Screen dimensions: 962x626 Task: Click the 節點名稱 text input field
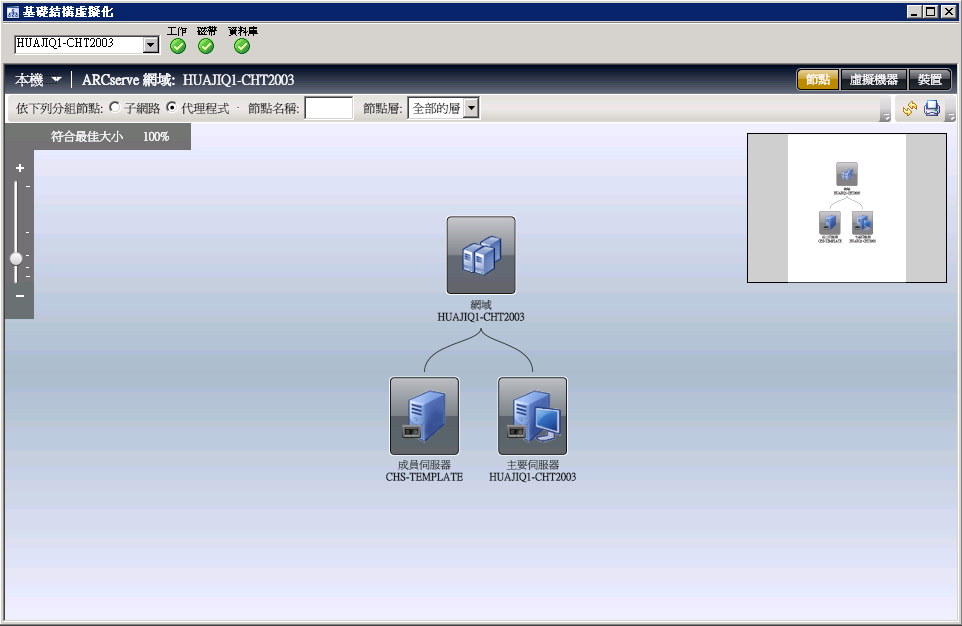tap(328, 108)
